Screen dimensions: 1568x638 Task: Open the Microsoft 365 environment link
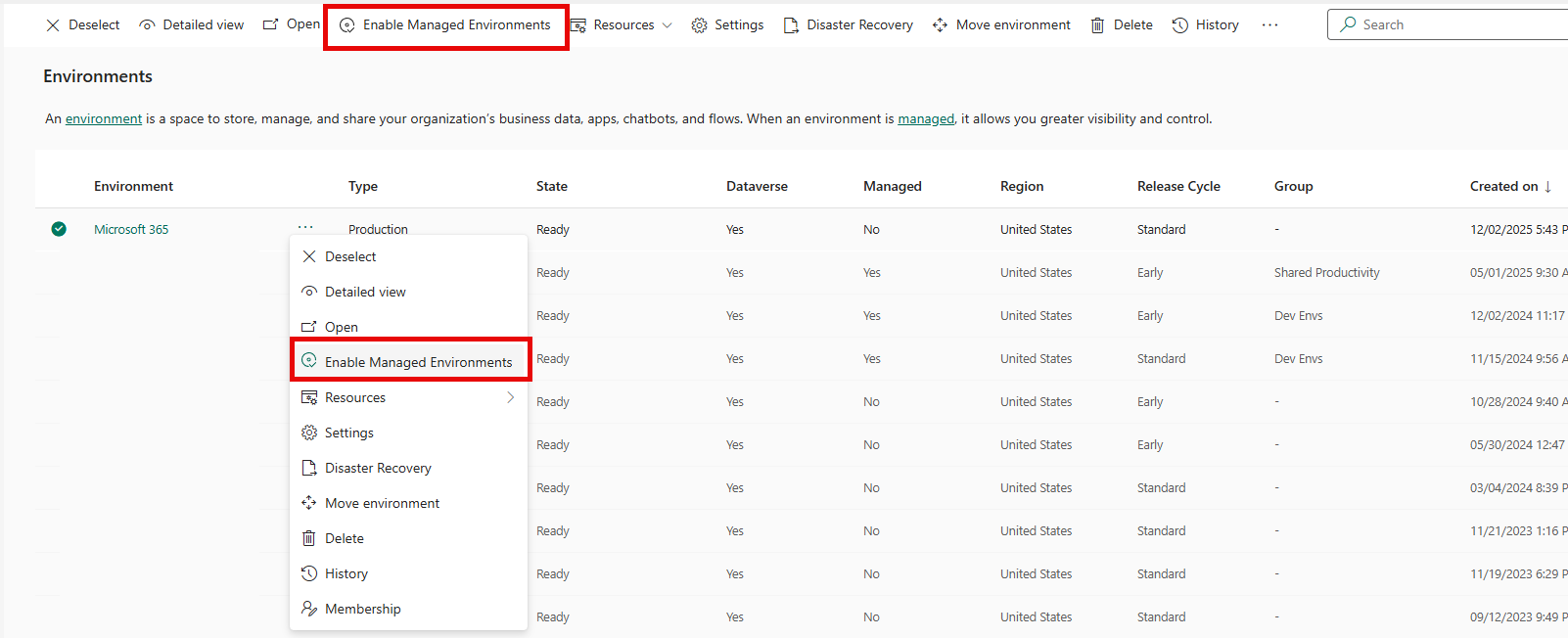pos(131,229)
